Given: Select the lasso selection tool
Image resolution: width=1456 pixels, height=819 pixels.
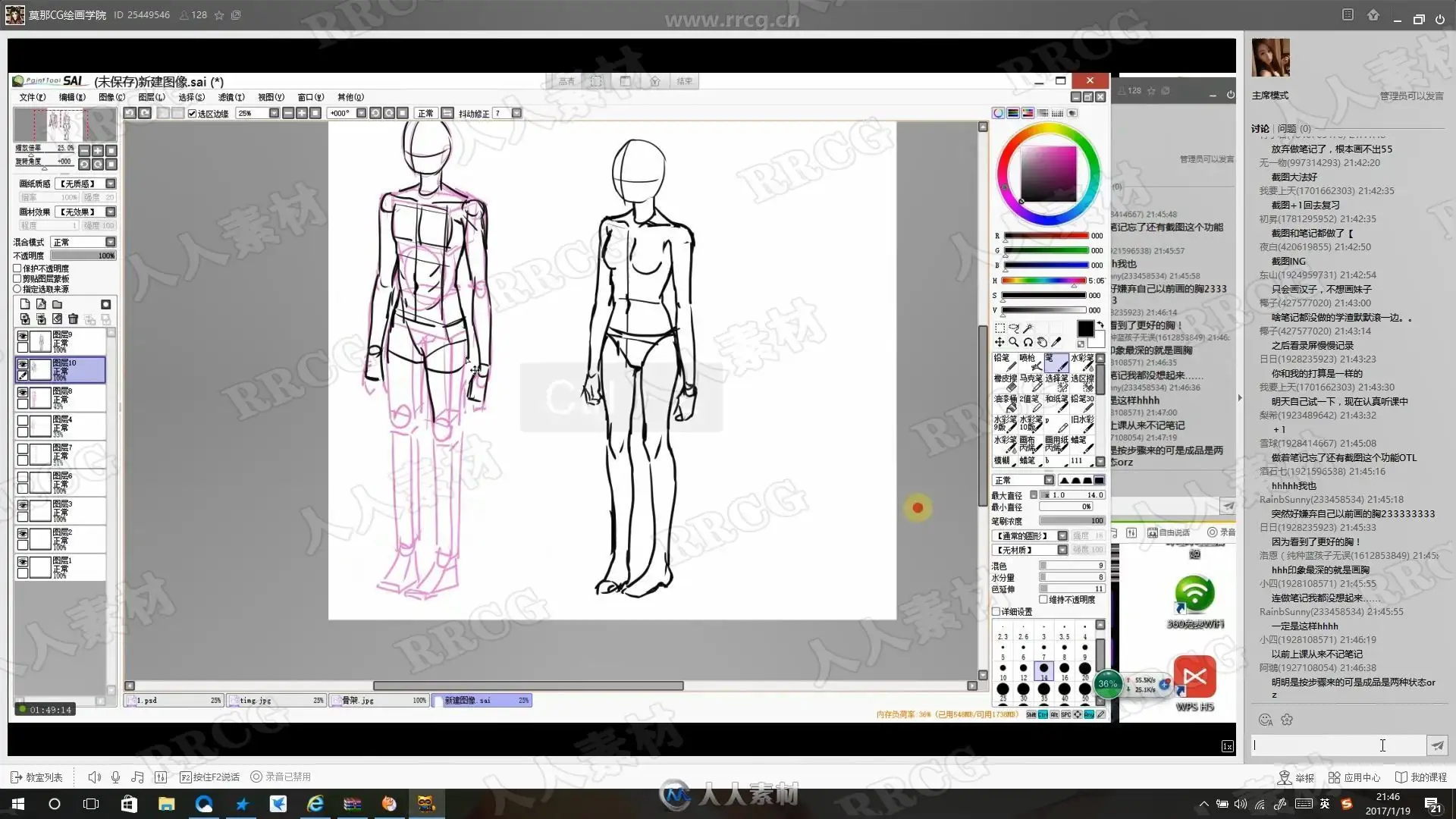Looking at the screenshot, I should (x=1014, y=328).
